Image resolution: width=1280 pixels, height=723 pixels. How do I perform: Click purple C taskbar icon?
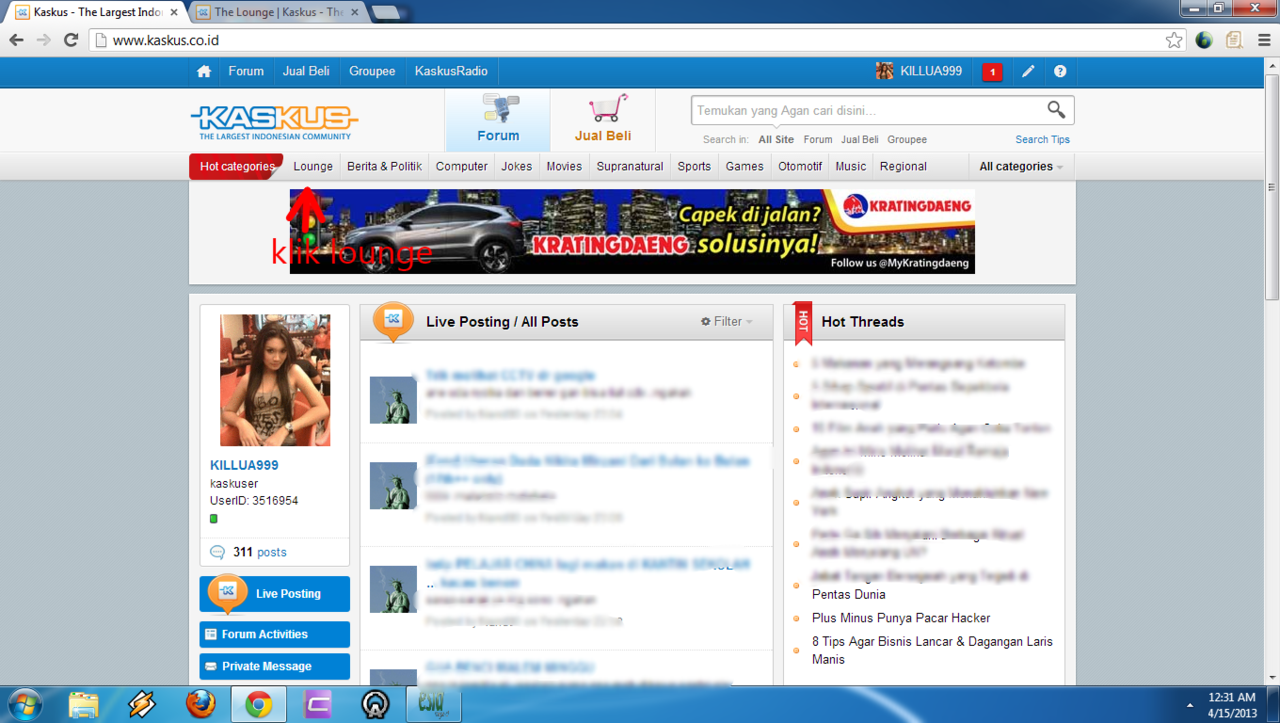317,704
